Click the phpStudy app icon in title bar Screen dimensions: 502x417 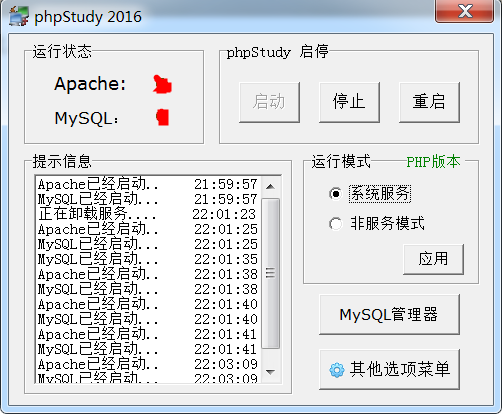pyautogui.click(x=19, y=16)
